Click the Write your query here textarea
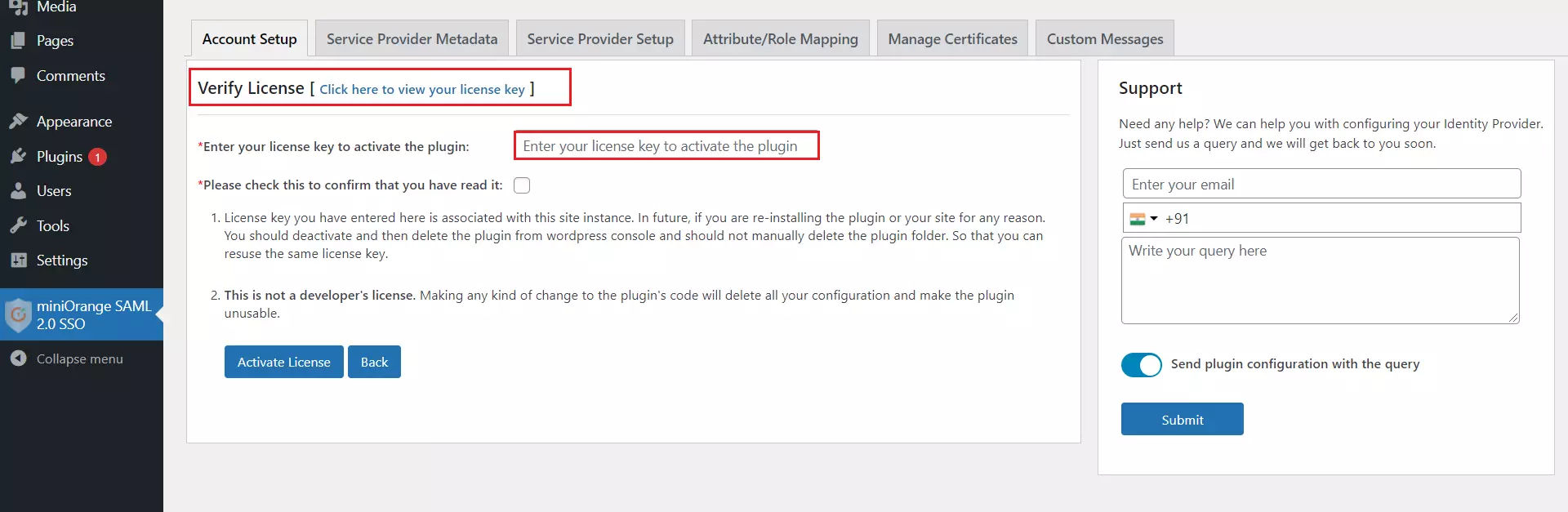Viewport: 1568px width, 512px height. coord(1320,280)
